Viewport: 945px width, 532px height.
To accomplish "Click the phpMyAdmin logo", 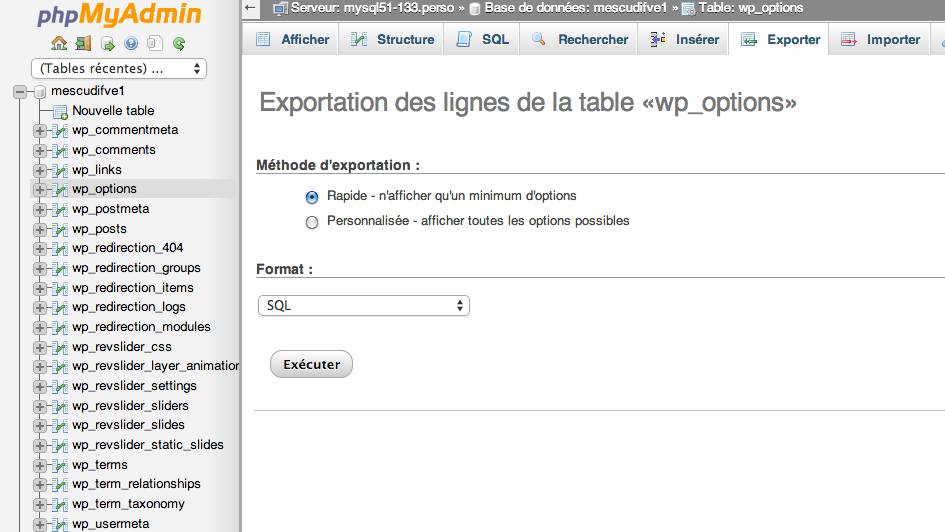I will click(x=119, y=14).
